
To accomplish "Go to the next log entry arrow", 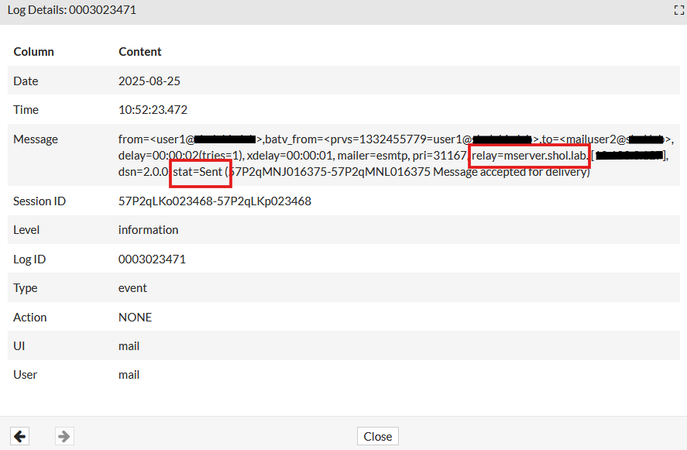I will [63, 436].
